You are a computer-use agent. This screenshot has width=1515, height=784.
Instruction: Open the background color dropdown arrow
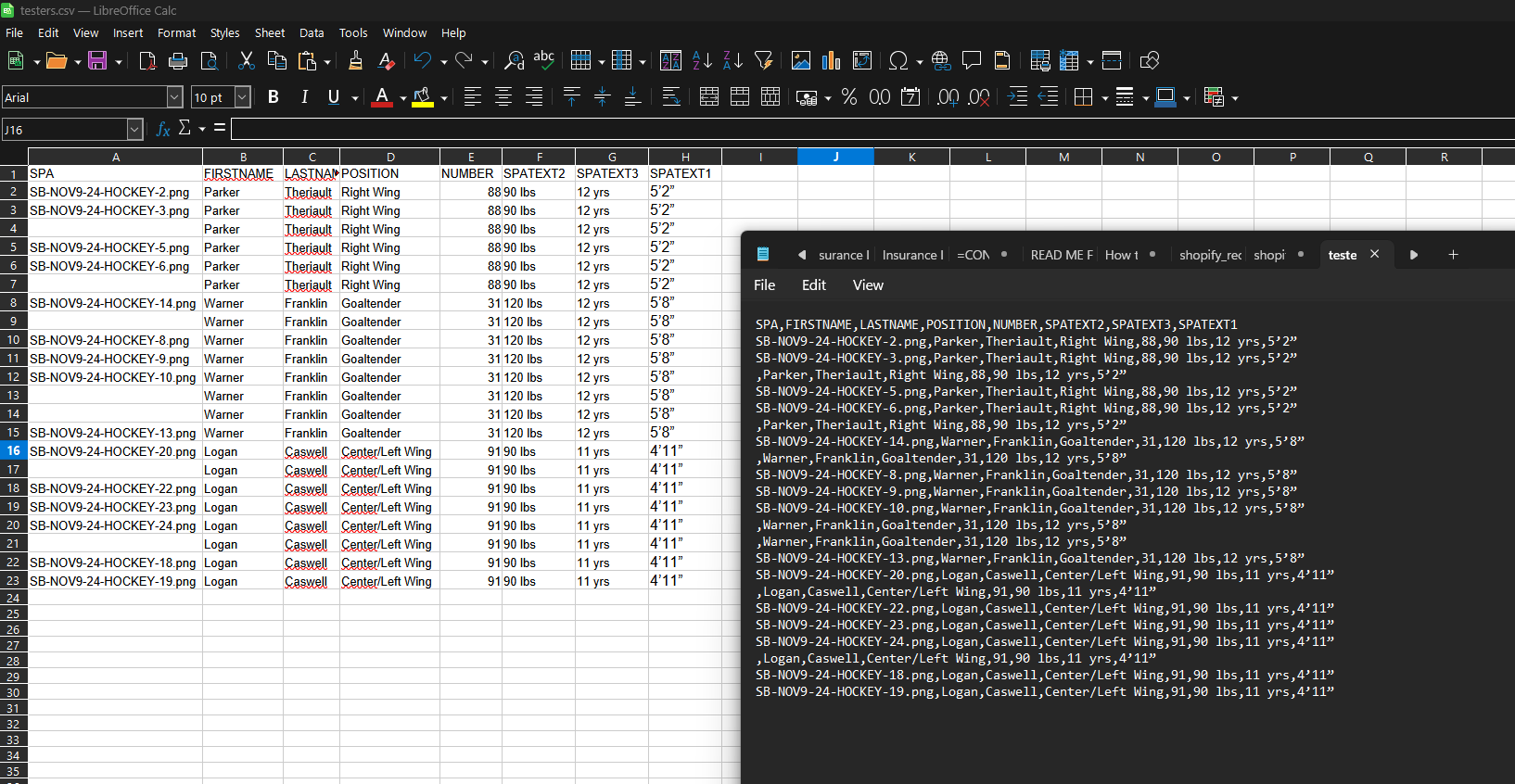pyautogui.click(x=444, y=98)
